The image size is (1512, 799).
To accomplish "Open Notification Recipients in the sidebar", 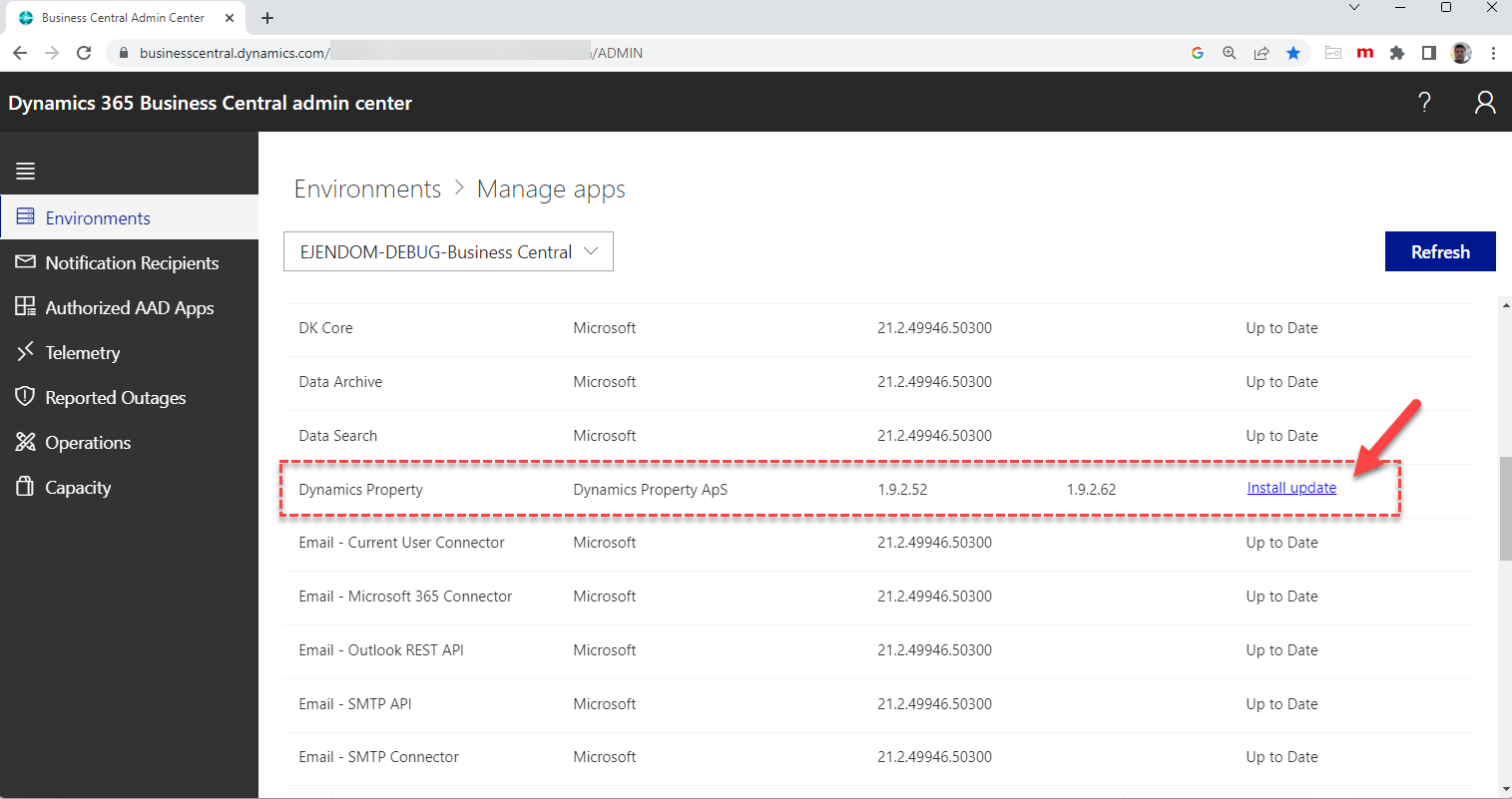I will pyautogui.click(x=129, y=262).
